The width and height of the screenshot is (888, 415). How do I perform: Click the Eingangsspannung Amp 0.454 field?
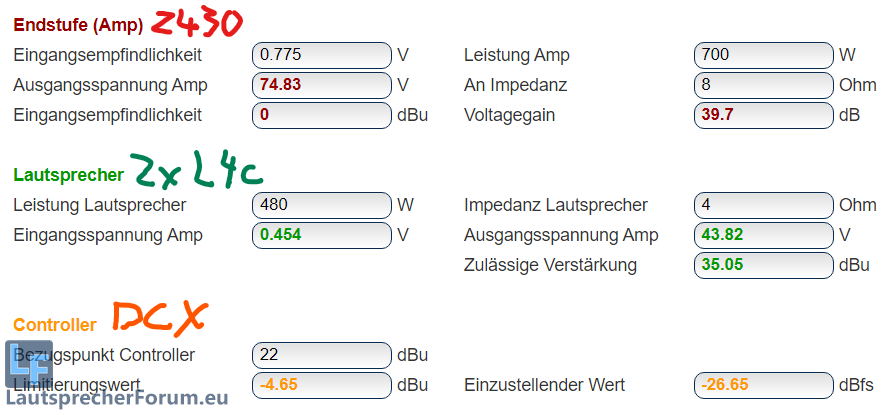click(x=321, y=235)
